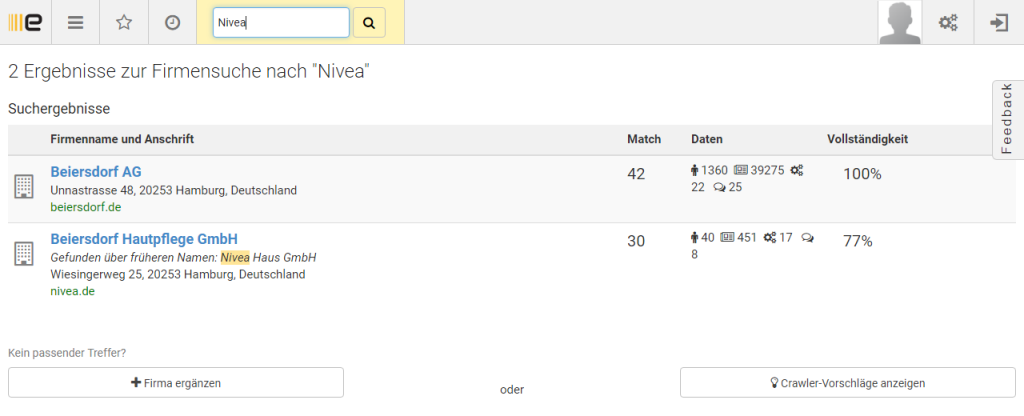Open favorites star icon
1024x416 pixels.
point(124,22)
